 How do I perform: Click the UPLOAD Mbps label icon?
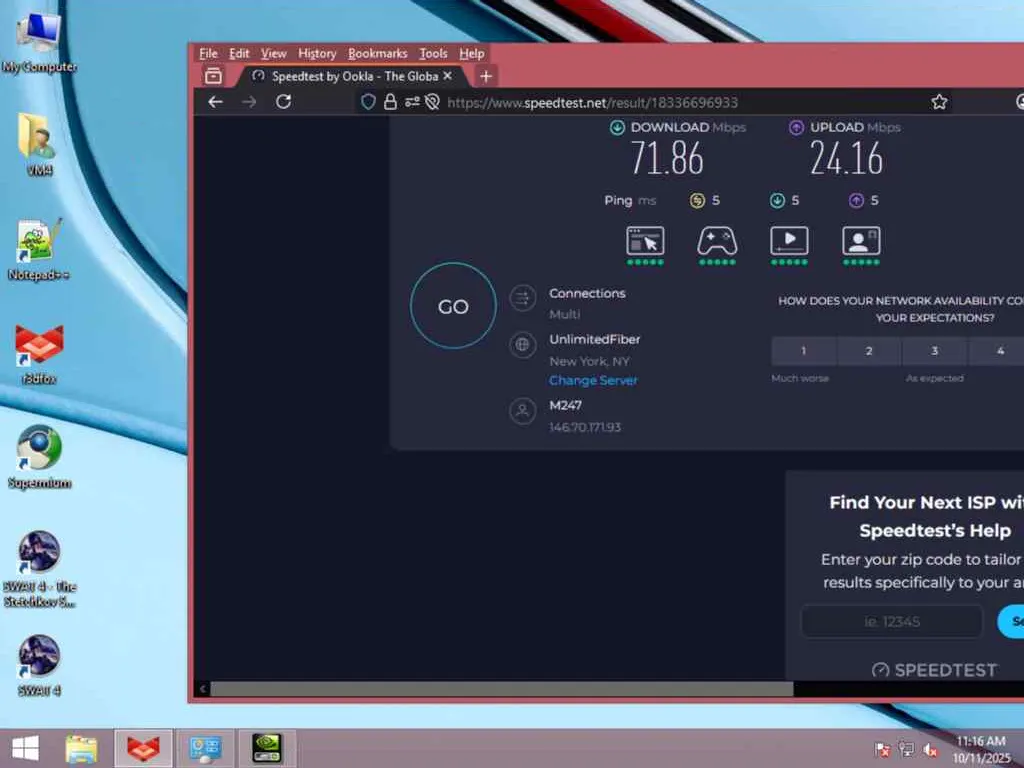point(796,127)
